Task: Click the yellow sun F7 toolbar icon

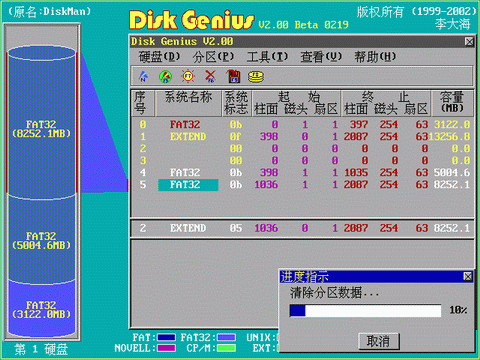Action: point(188,76)
